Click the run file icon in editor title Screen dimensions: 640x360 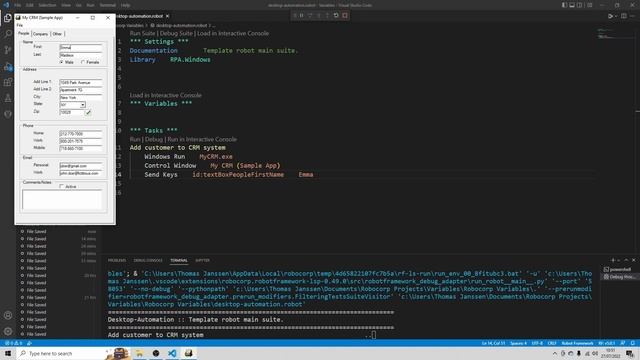pyautogui.click(x=611, y=16)
